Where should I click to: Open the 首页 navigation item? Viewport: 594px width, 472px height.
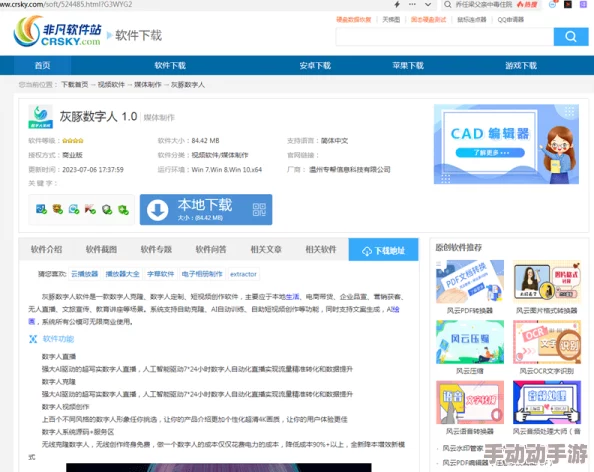click(42, 66)
